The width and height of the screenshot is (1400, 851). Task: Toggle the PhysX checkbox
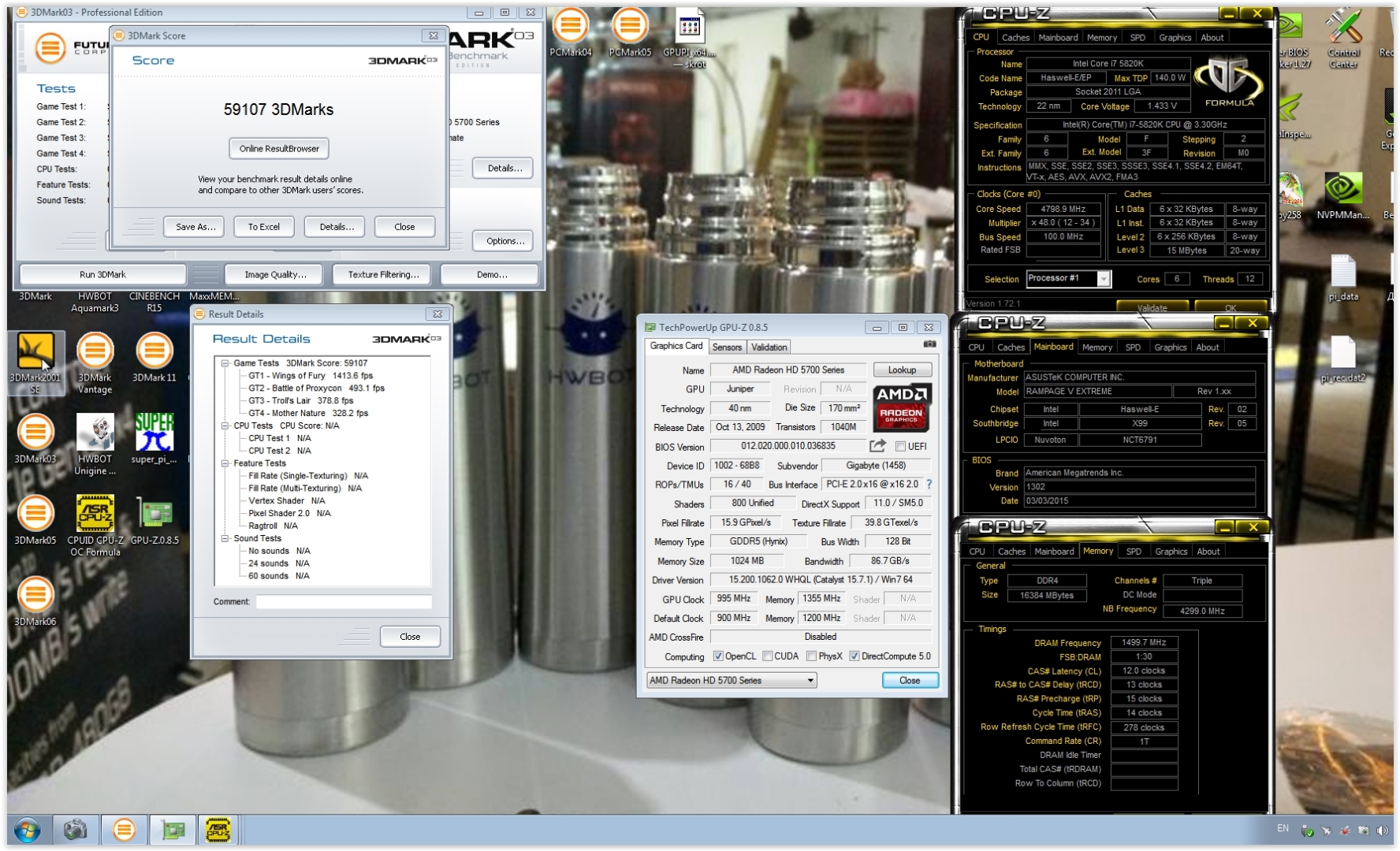[x=811, y=656]
